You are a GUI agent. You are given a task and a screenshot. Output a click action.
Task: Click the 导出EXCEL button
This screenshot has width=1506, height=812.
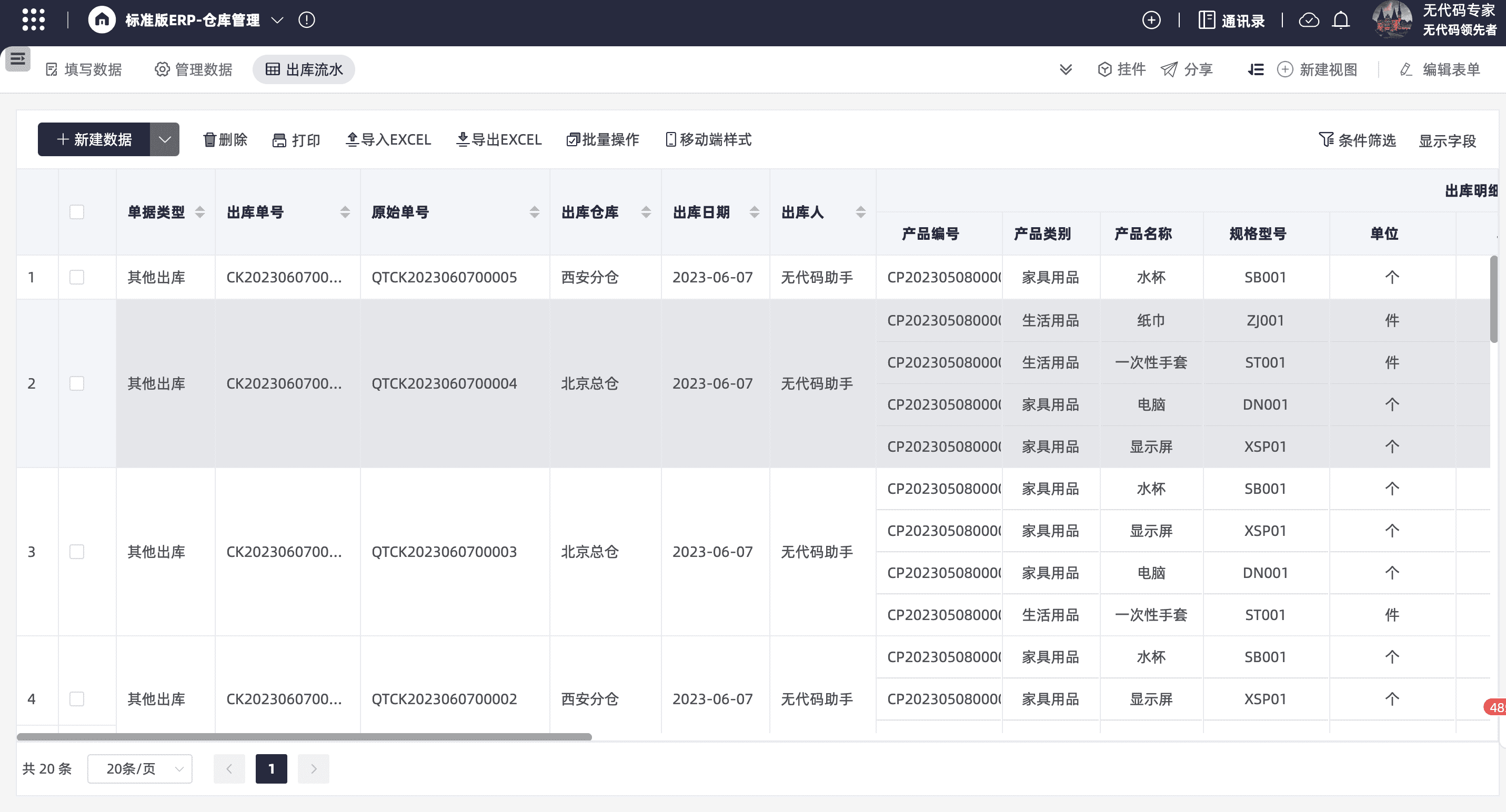pyautogui.click(x=499, y=139)
